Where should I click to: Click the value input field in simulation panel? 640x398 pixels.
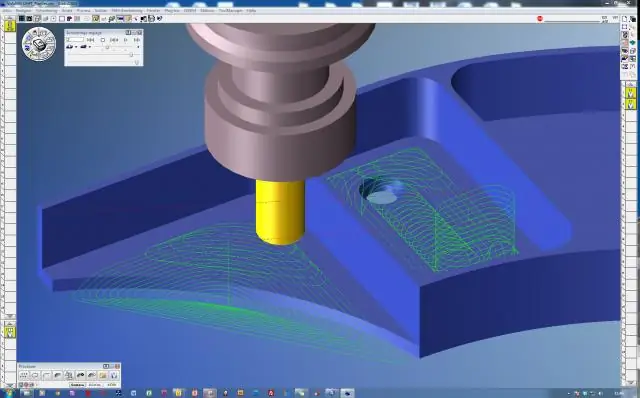click(76, 40)
